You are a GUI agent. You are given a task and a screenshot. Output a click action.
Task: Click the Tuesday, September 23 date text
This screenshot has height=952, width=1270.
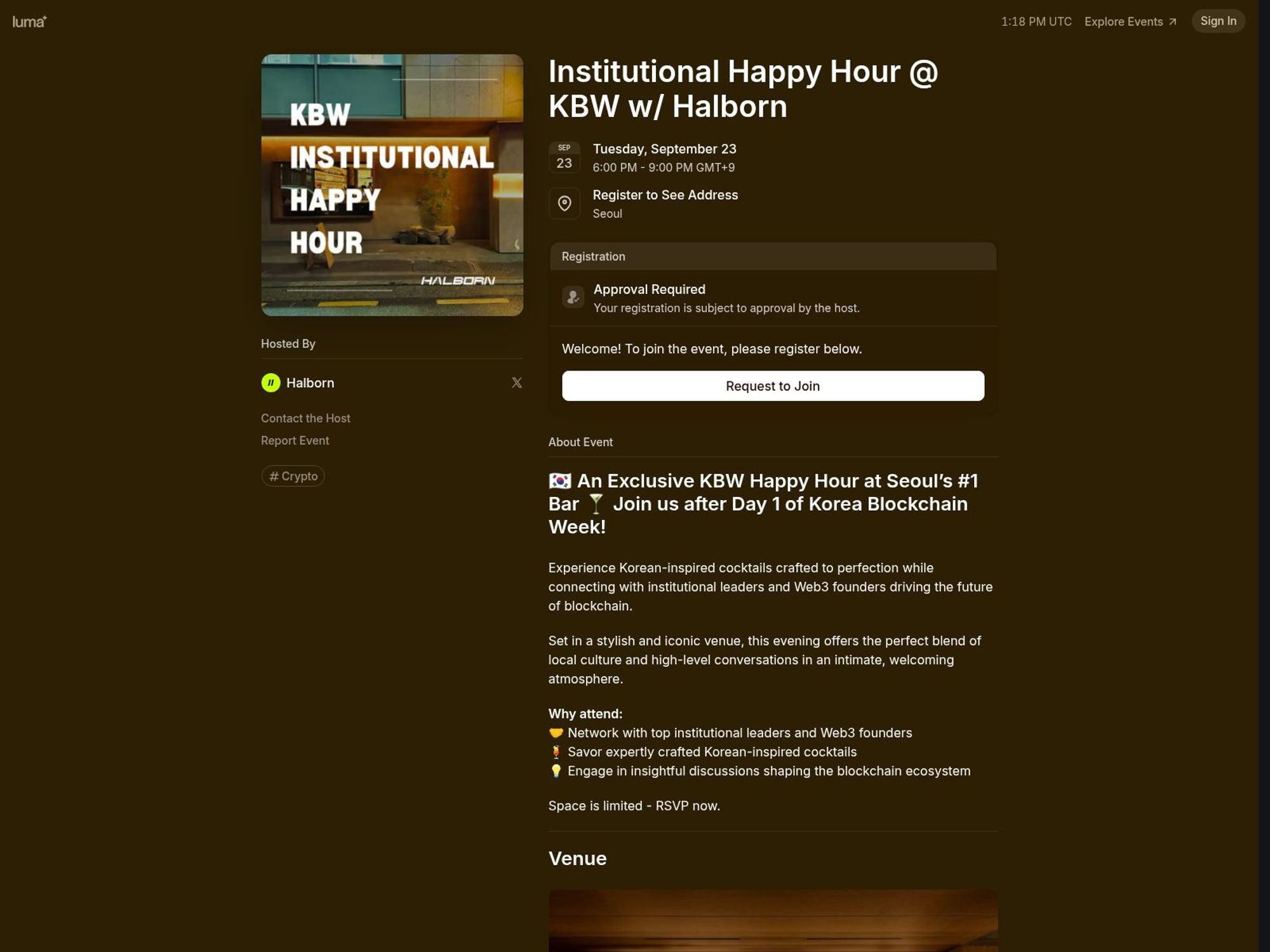[x=664, y=149]
